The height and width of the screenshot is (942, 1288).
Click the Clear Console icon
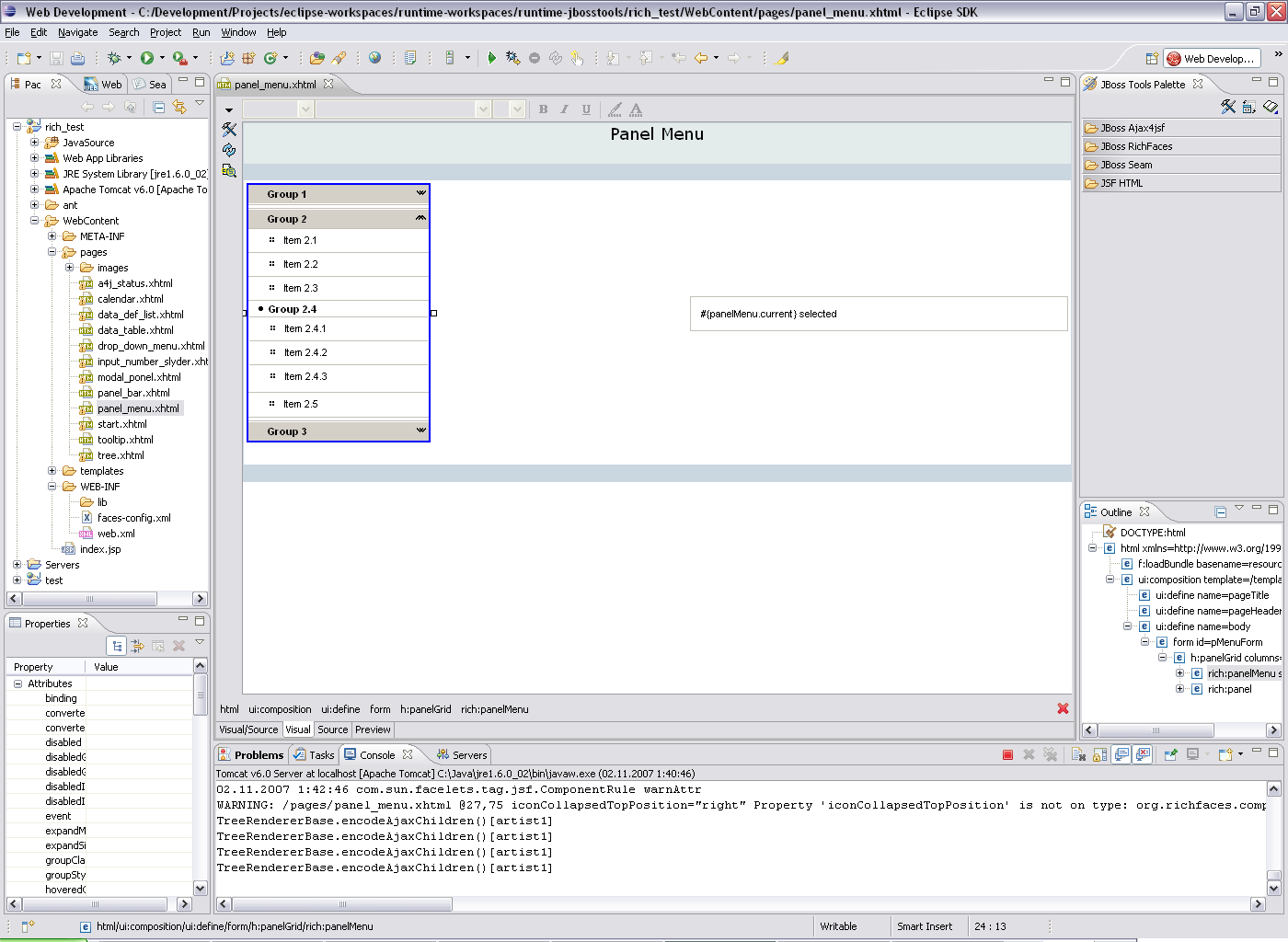[1079, 755]
